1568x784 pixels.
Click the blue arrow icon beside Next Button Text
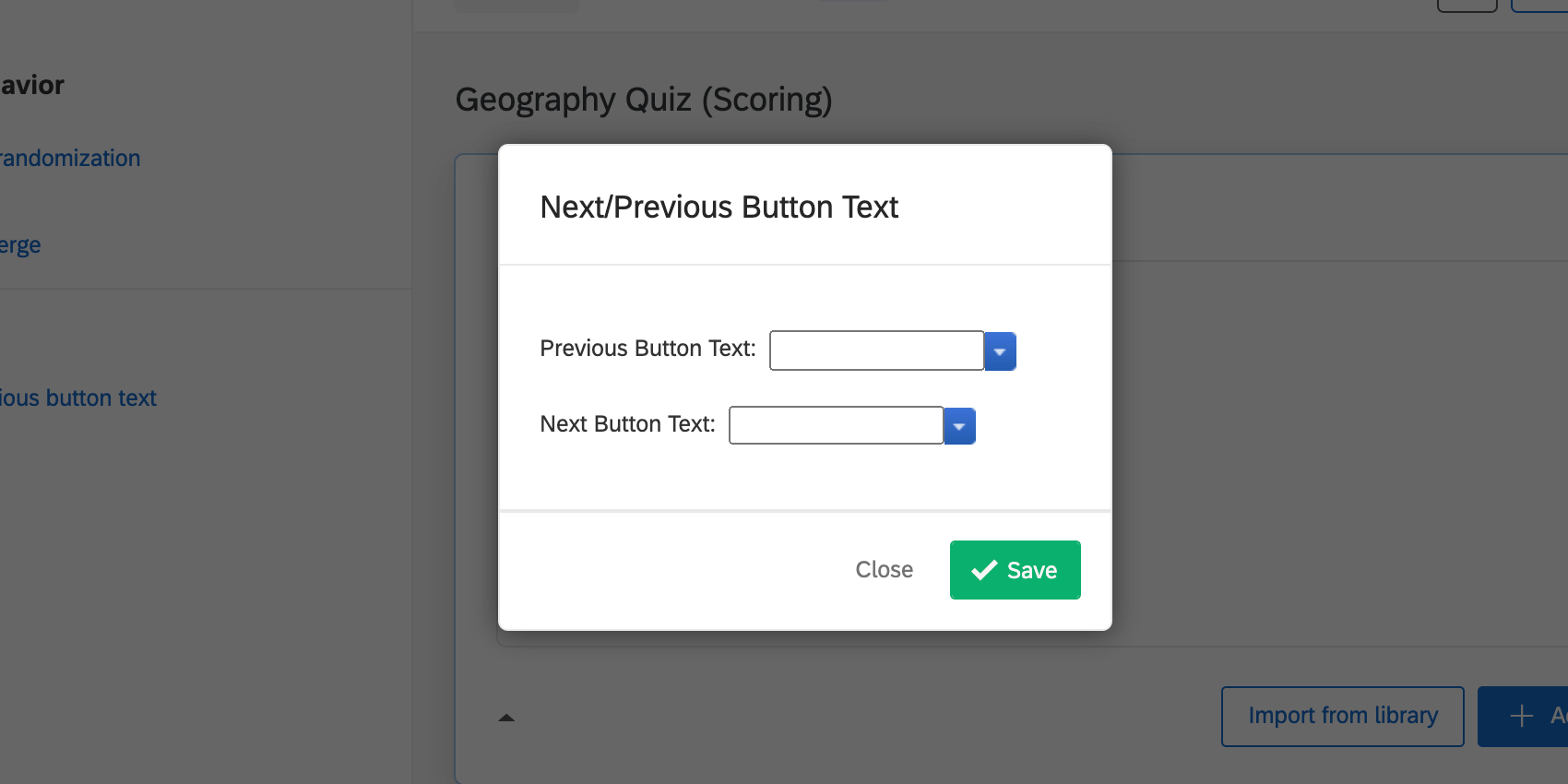click(x=959, y=426)
